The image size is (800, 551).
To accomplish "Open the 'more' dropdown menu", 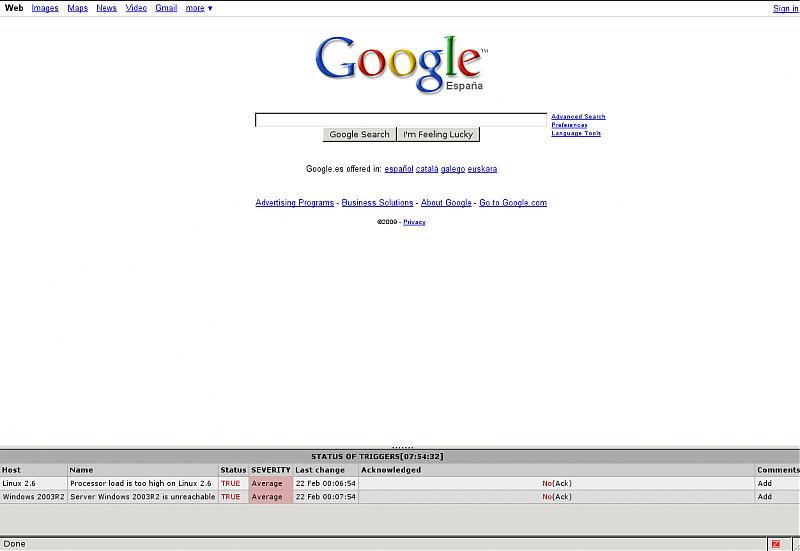I will [x=199, y=8].
